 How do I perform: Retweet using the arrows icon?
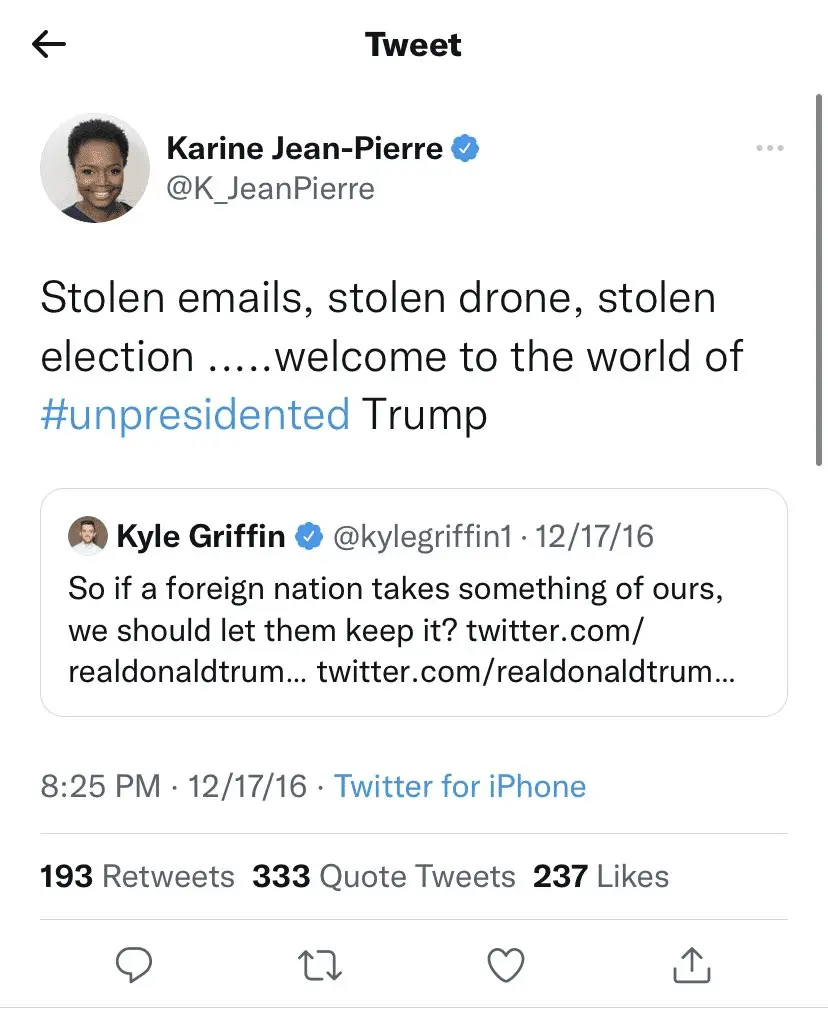320,964
